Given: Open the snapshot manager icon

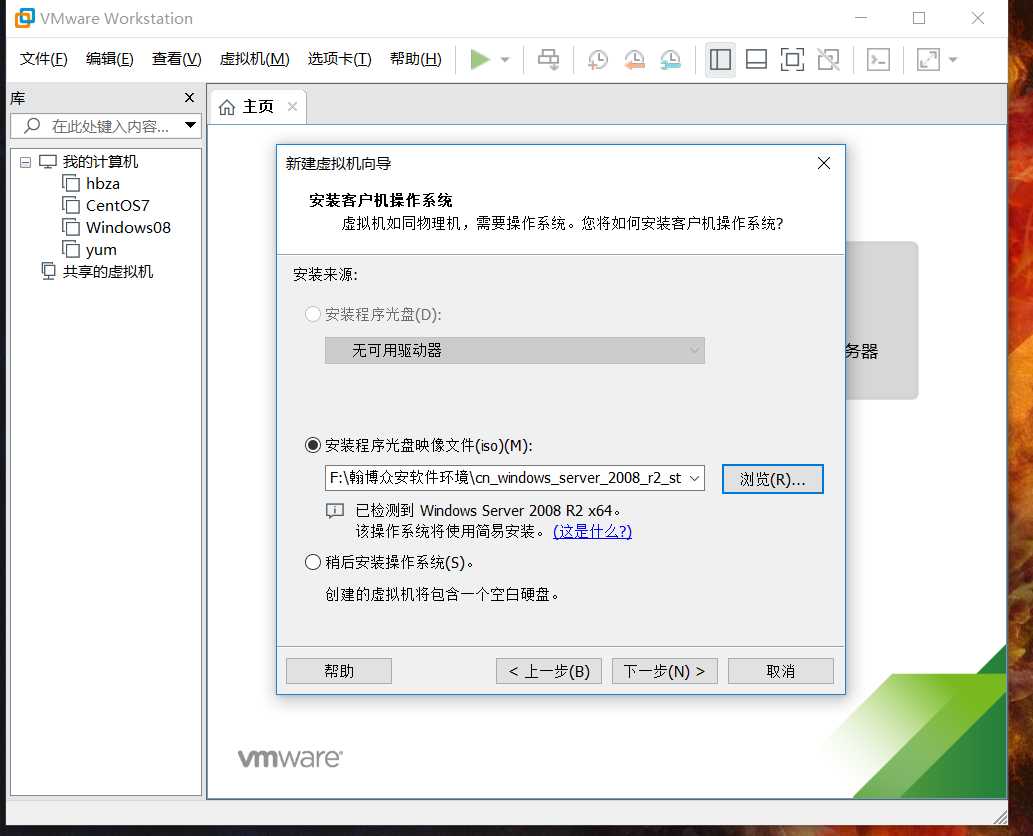Looking at the screenshot, I should click(670, 59).
